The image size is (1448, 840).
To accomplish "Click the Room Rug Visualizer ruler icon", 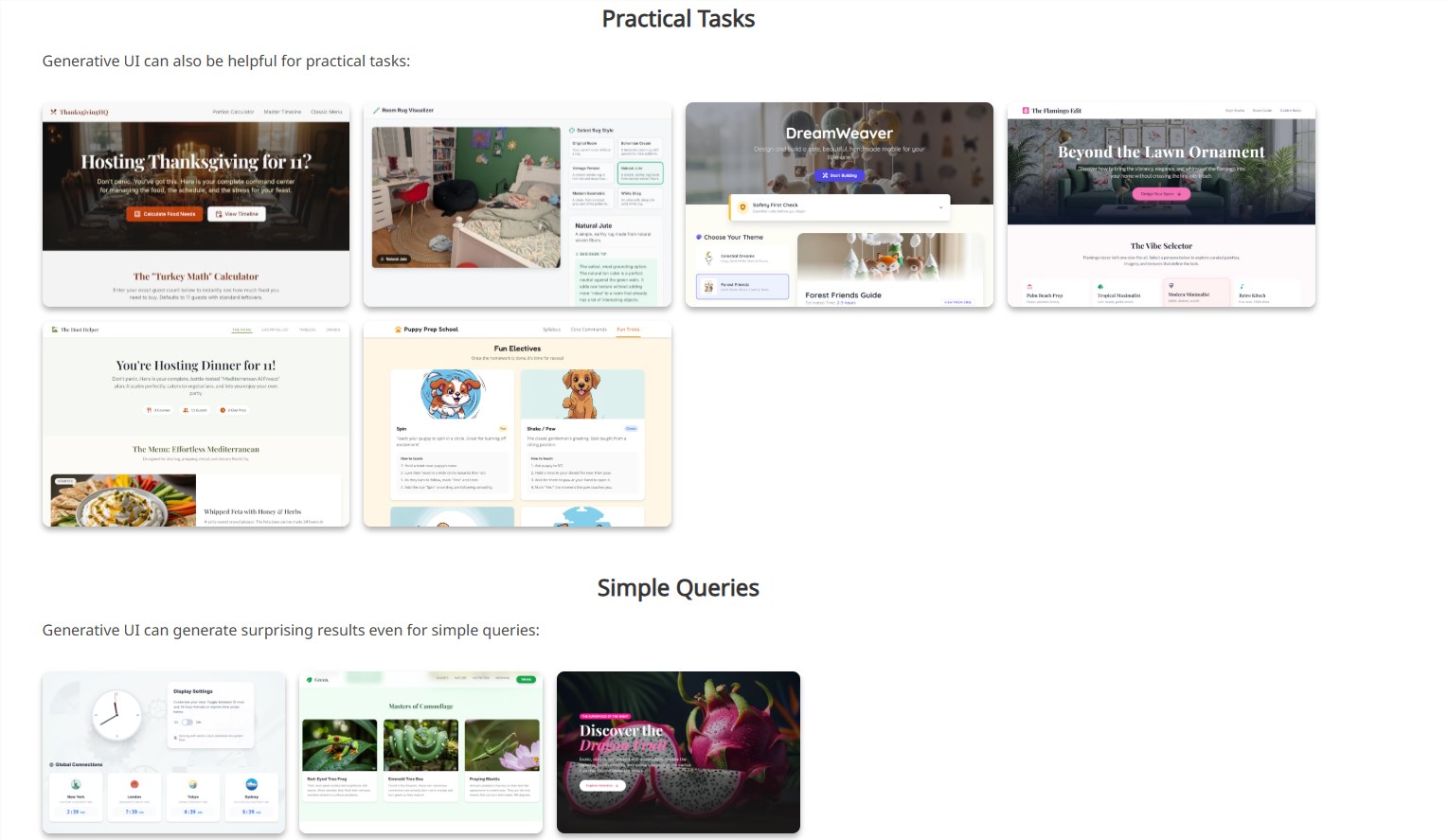I will (375, 110).
